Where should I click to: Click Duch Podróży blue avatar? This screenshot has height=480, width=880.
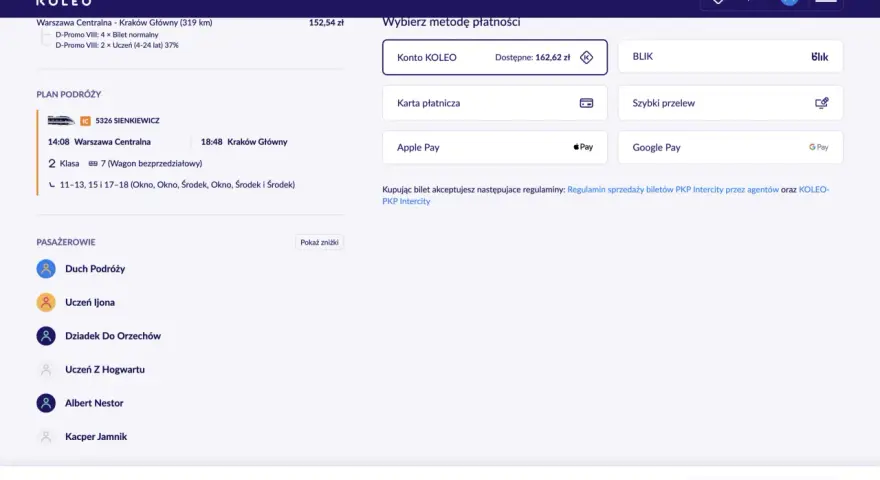click(x=46, y=269)
